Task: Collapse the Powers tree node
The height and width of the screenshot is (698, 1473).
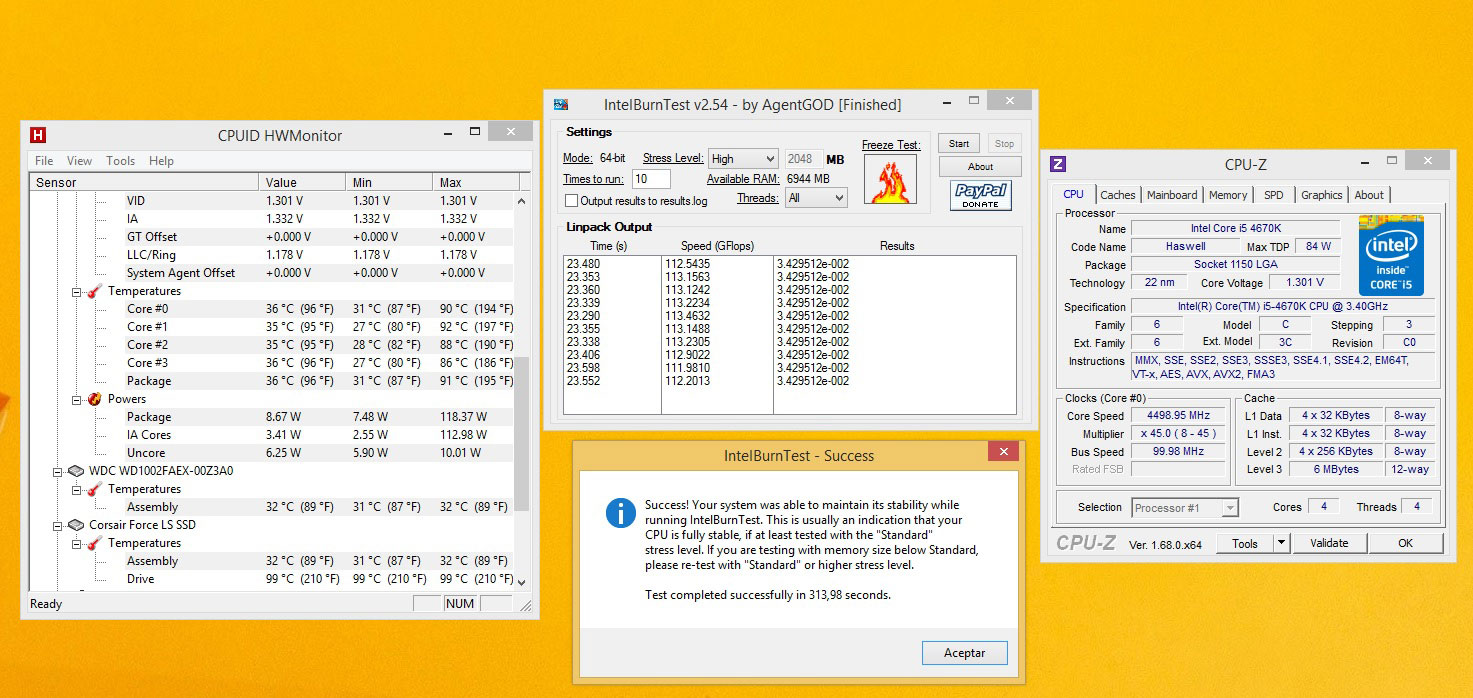Action: [77, 400]
